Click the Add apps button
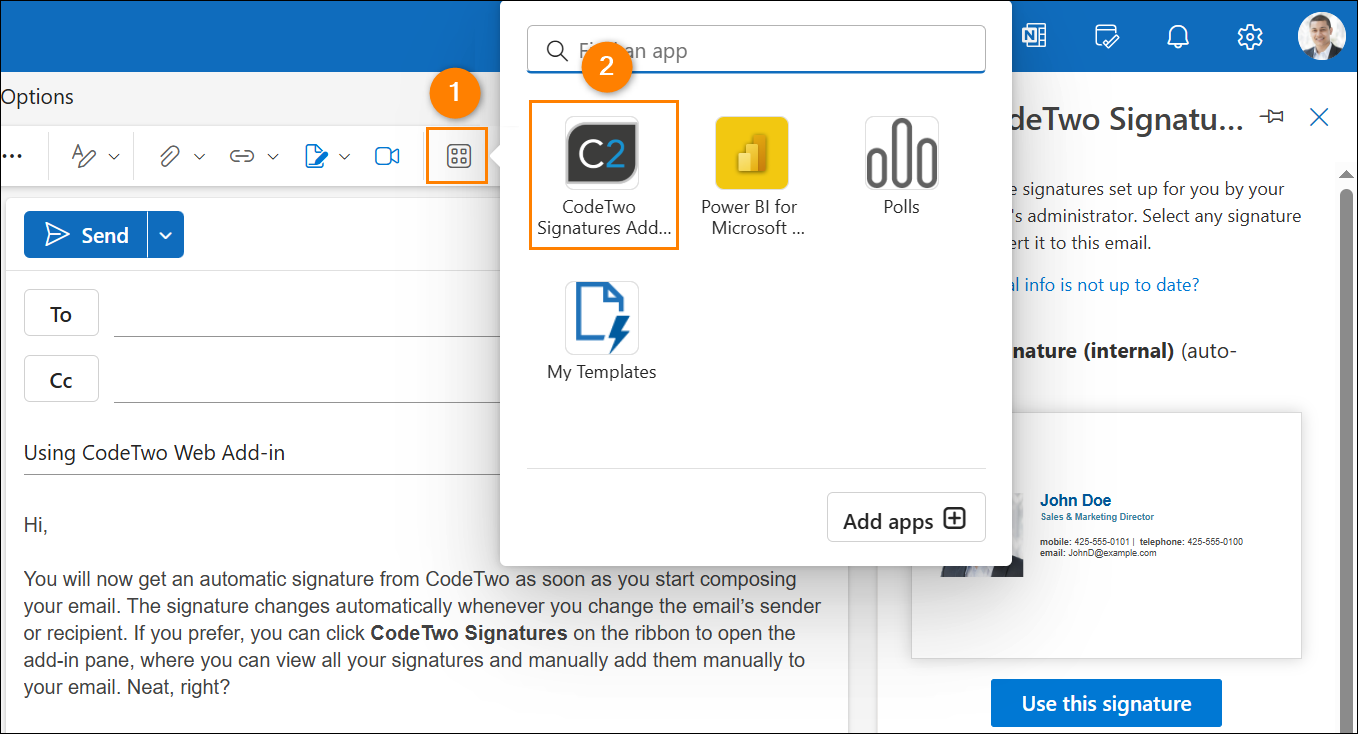This screenshot has width=1358, height=734. [x=906, y=518]
